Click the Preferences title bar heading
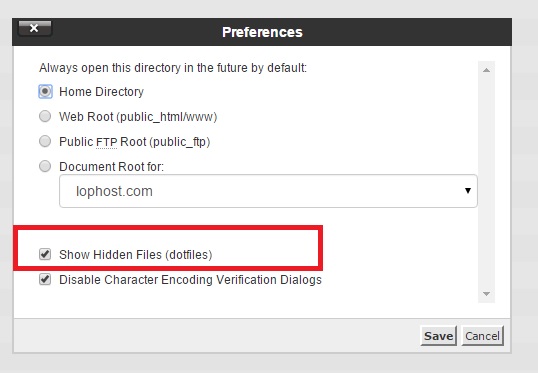The width and height of the screenshot is (538, 373). 262,32
